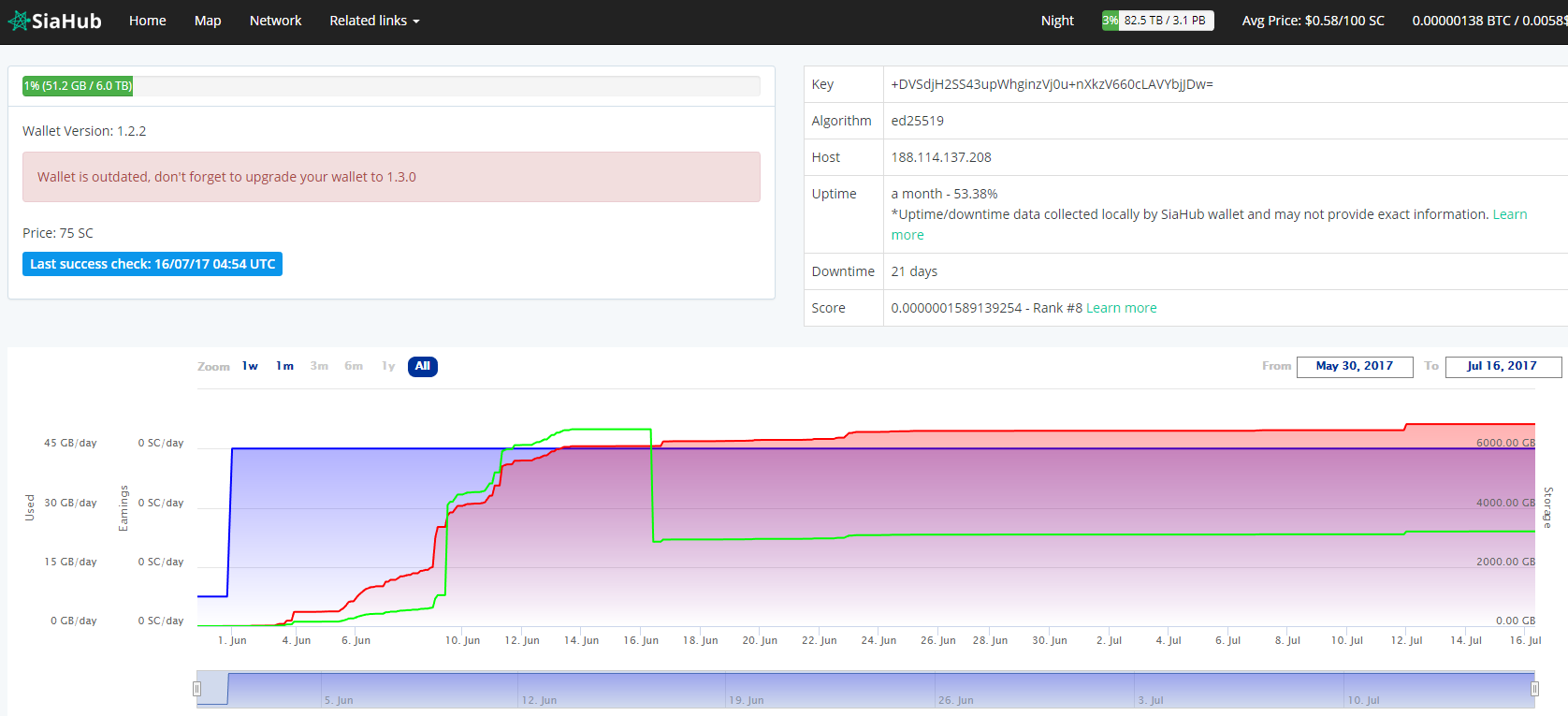Click the host key value text

click(1052, 84)
